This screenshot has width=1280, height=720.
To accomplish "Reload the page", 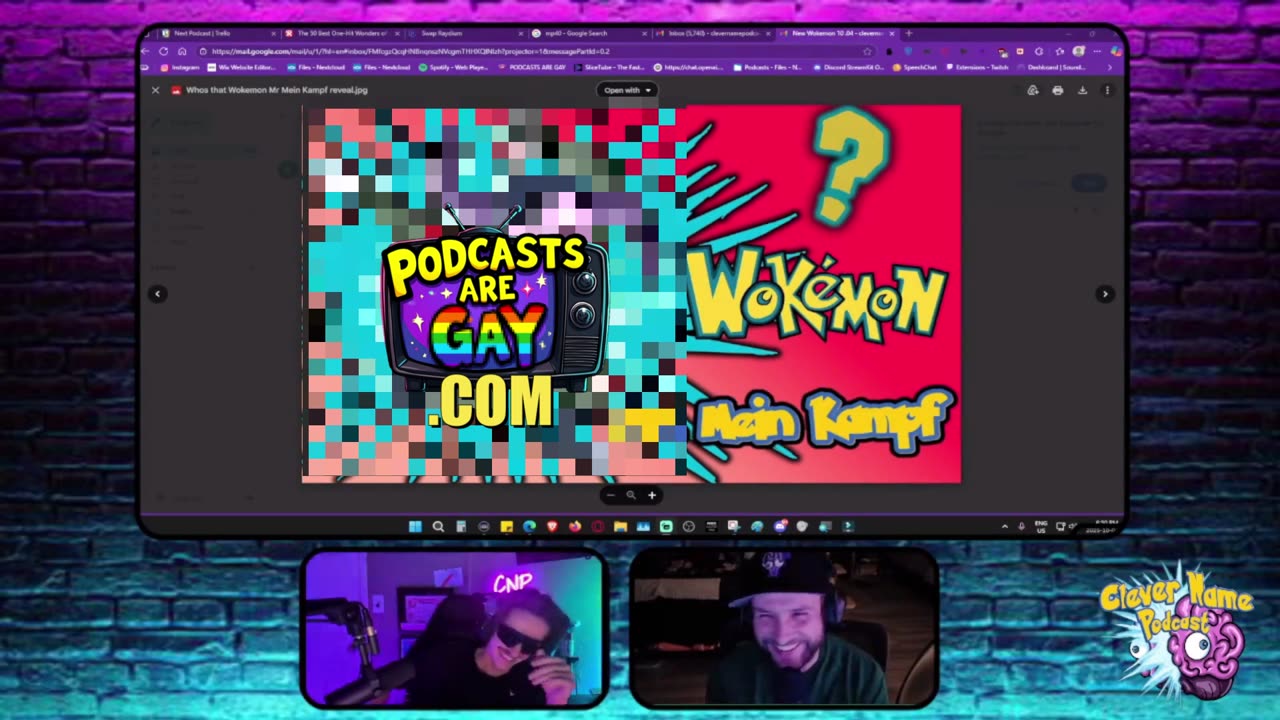I will pyautogui.click(x=163, y=51).
